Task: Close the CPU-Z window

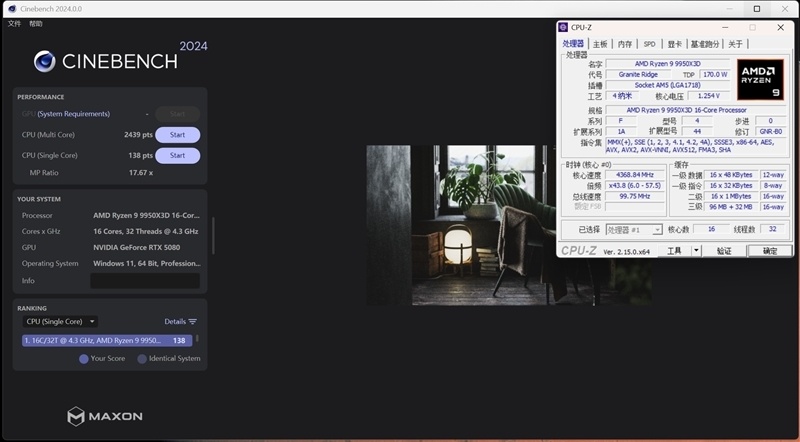Action: [x=781, y=28]
